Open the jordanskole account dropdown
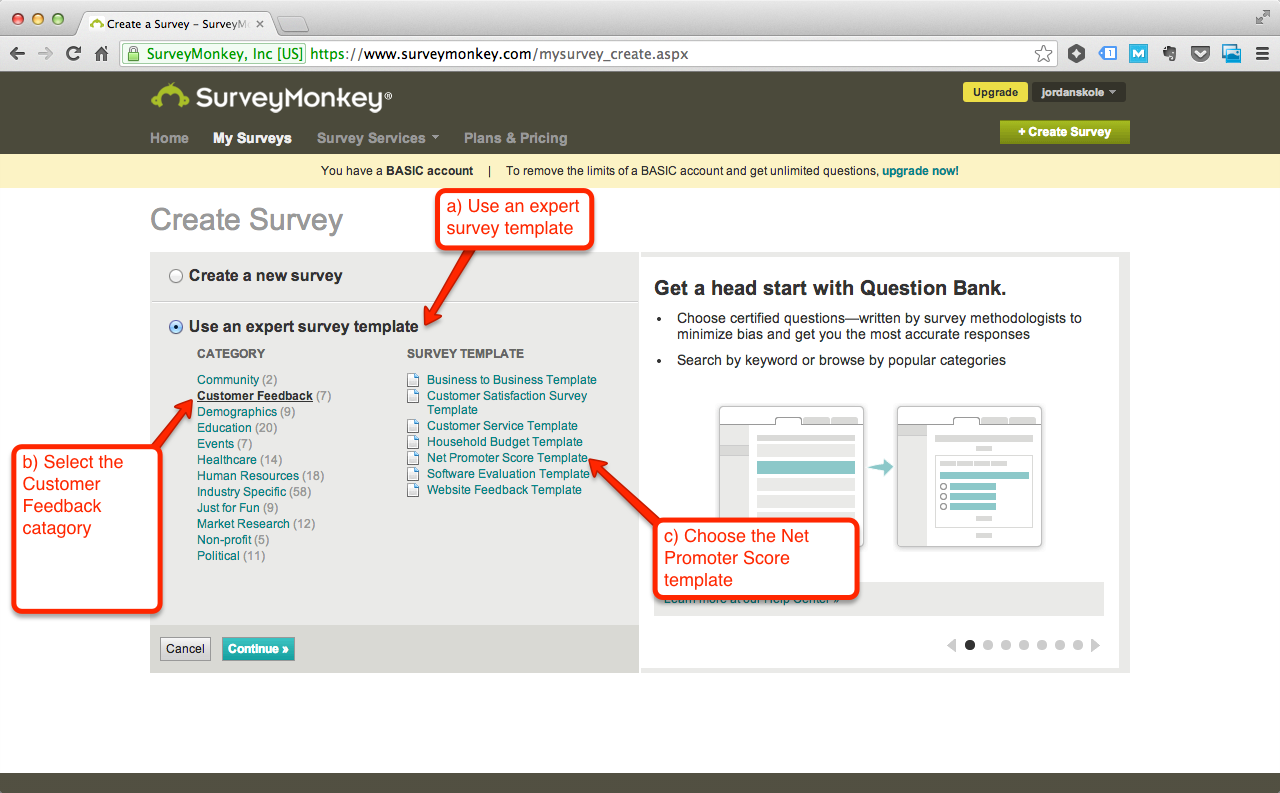Screen dimensions: 1280x793 point(1078,92)
